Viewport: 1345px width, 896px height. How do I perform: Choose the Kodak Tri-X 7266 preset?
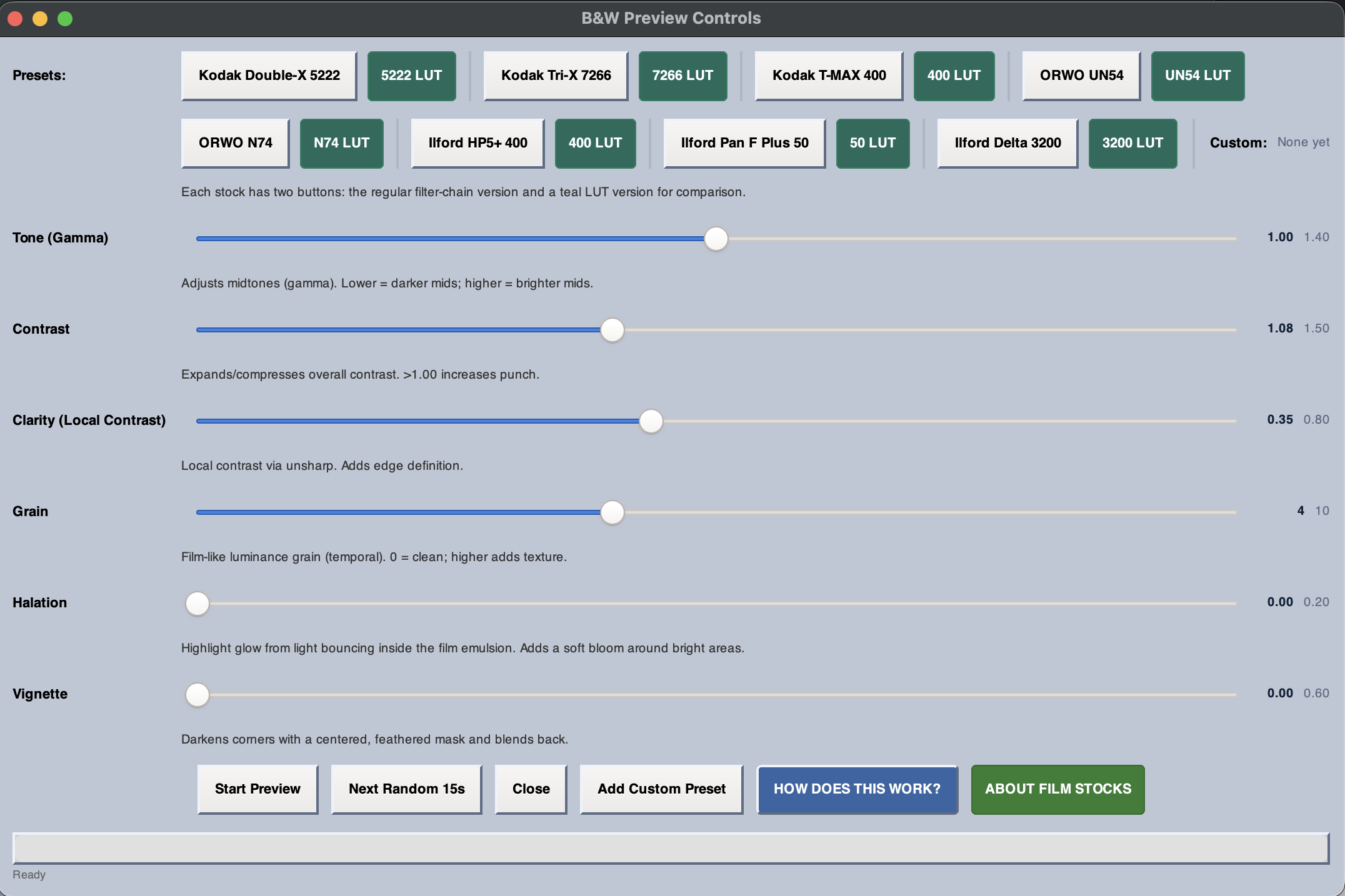pyautogui.click(x=556, y=76)
